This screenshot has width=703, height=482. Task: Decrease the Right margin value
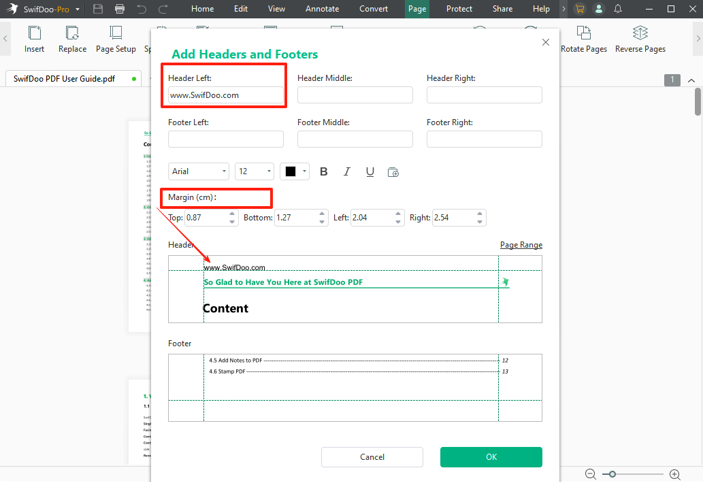coord(480,221)
